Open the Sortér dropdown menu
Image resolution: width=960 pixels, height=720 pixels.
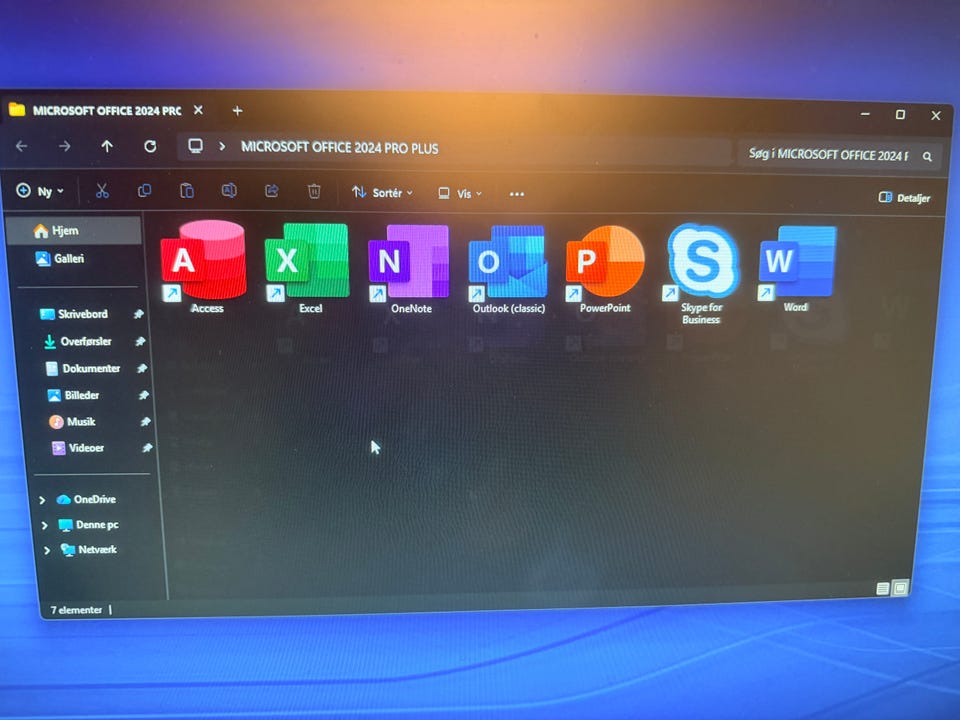click(382, 193)
